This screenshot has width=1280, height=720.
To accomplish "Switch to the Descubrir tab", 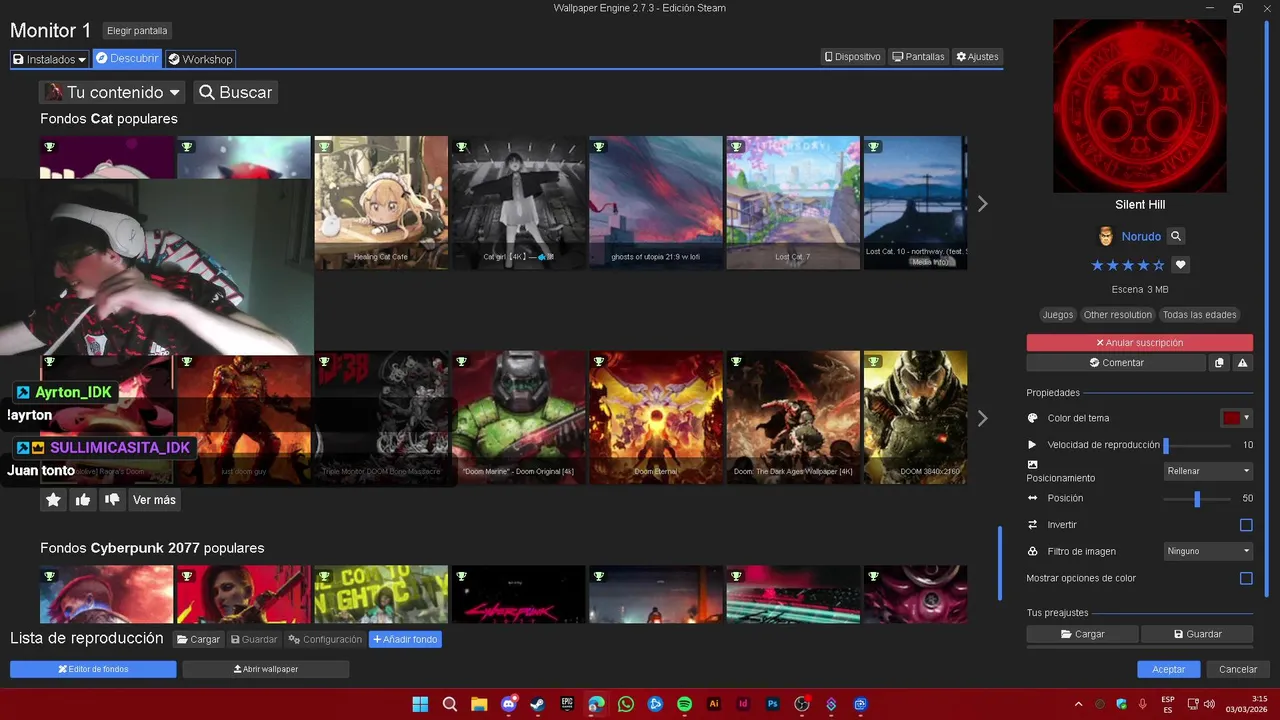I will (127, 59).
